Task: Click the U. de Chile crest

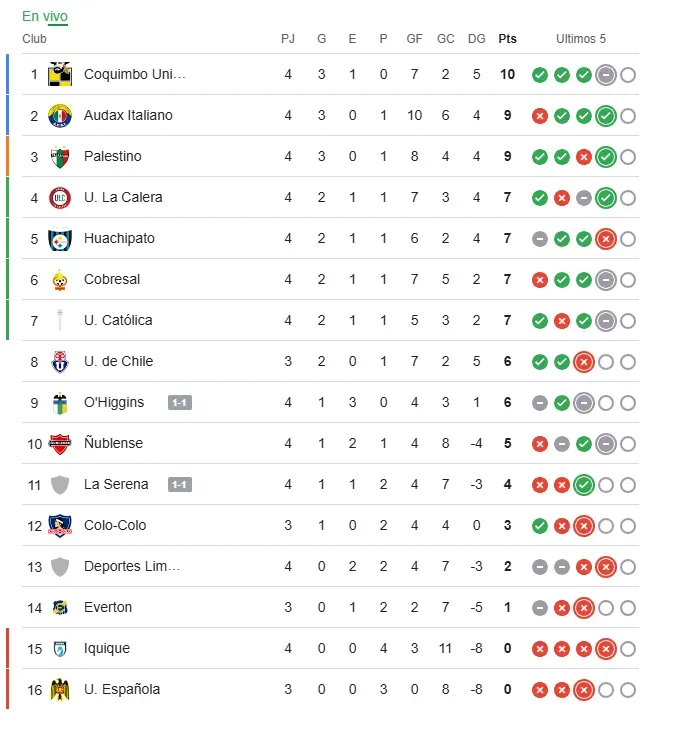Action: click(x=60, y=361)
